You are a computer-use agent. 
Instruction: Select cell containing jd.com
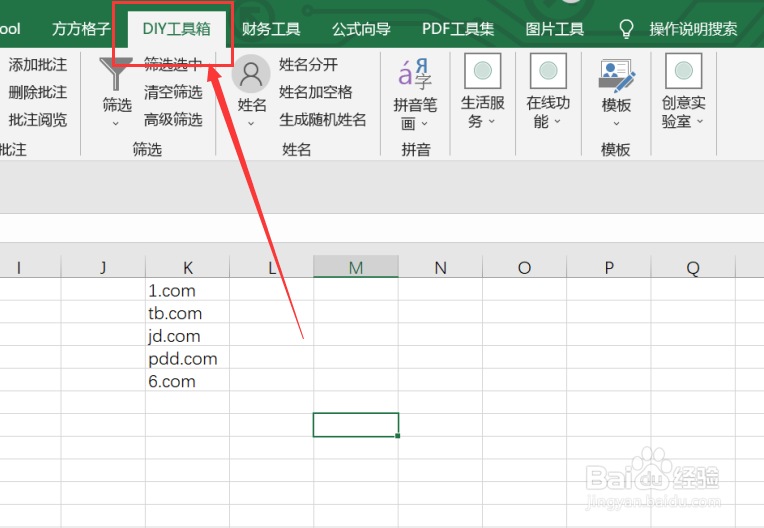click(x=188, y=336)
